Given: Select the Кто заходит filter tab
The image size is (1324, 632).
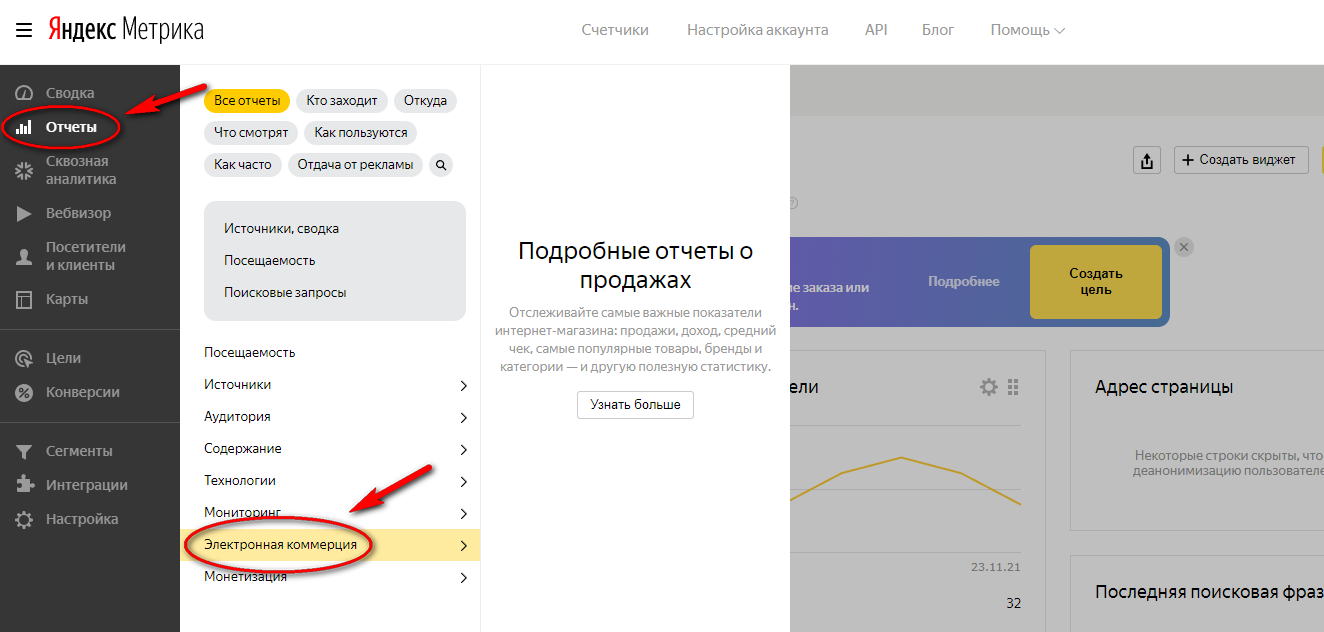Looking at the screenshot, I should [x=342, y=101].
